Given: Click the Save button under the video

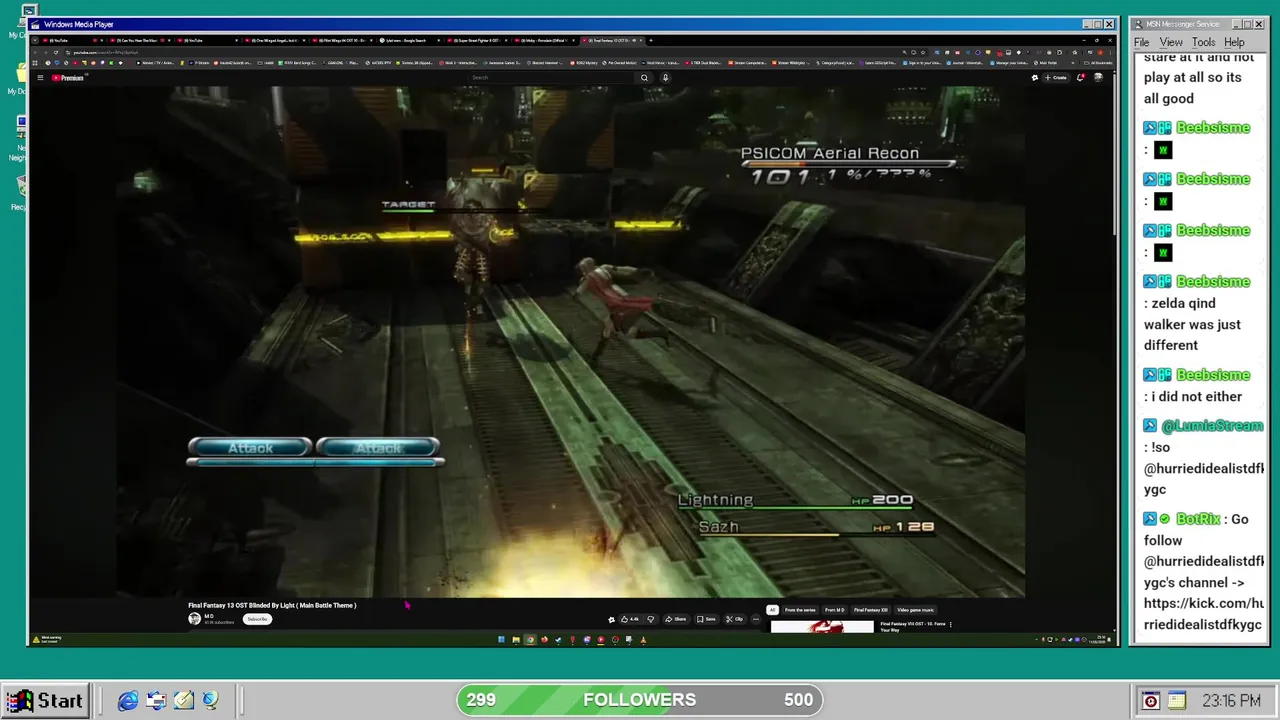Looking at the screenshot, I should [706, 619].
